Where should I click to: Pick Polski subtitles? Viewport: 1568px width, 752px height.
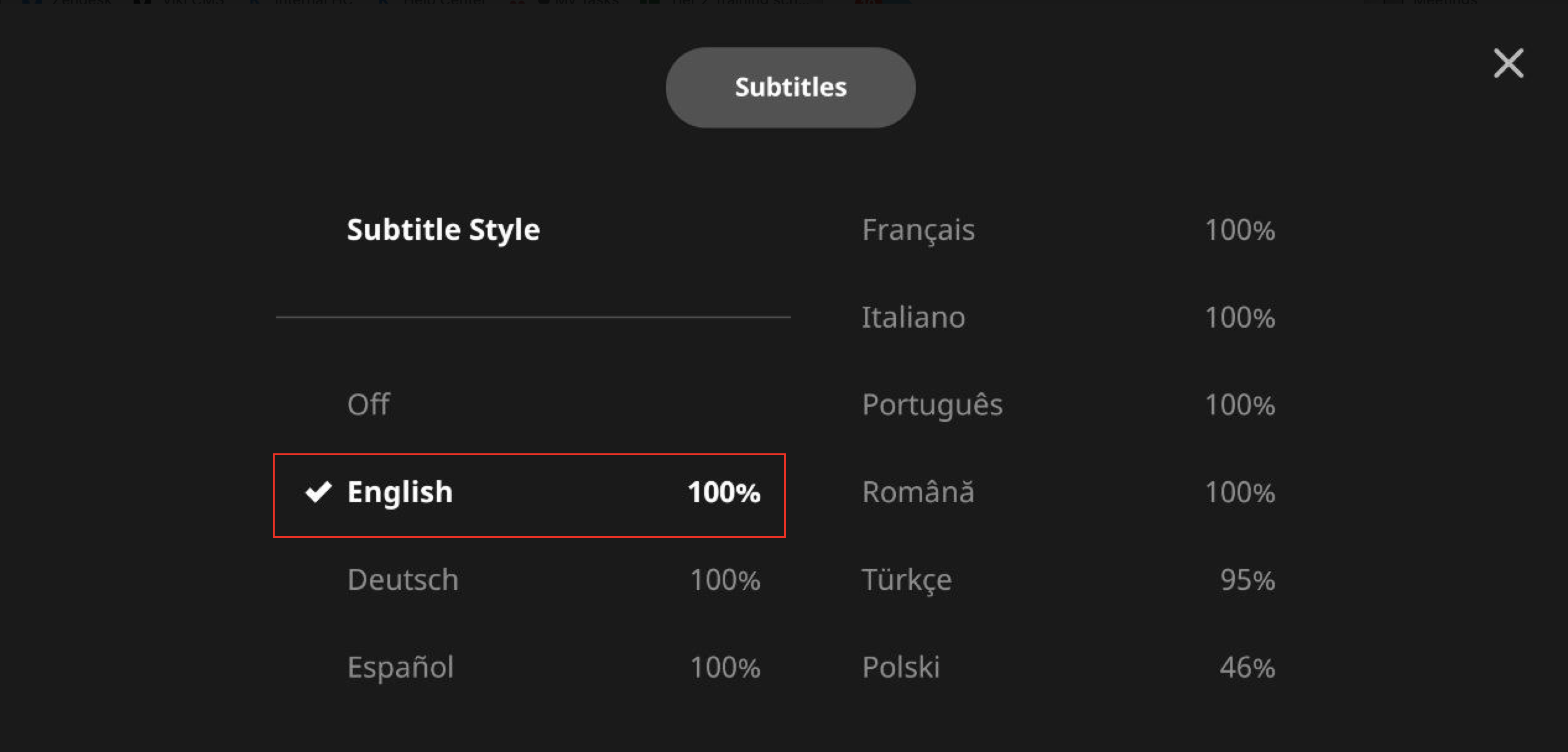[1069, 667]
